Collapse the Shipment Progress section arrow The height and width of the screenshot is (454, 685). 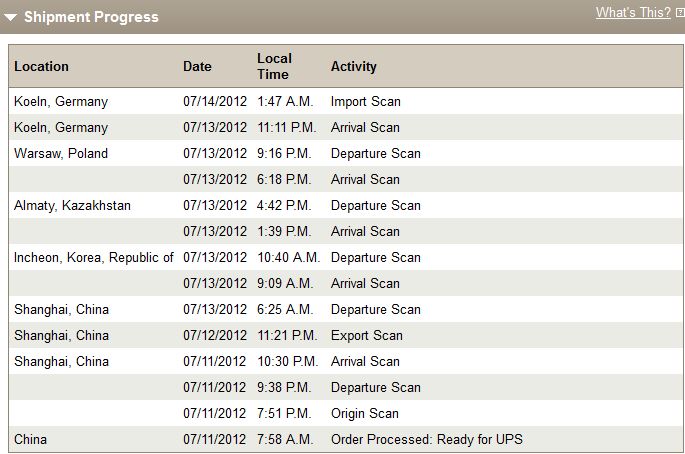(x=10, y=17)
